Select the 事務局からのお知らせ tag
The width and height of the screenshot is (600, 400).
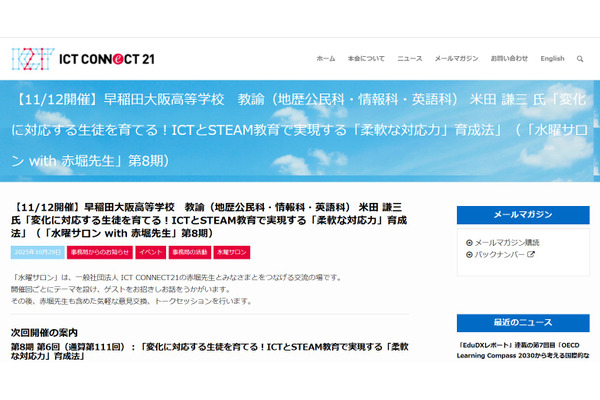(x=100, y=252)
